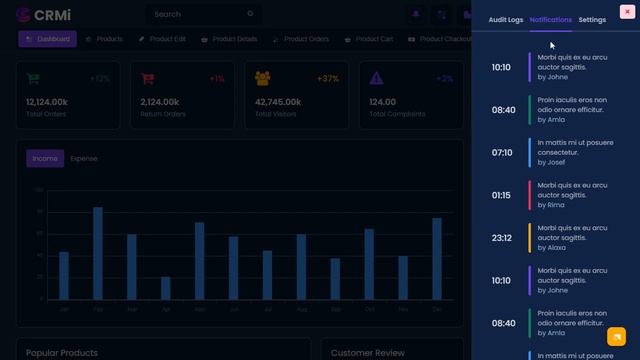
Task: Click the tallest Feb bar in chart
Action: point(98,253)
